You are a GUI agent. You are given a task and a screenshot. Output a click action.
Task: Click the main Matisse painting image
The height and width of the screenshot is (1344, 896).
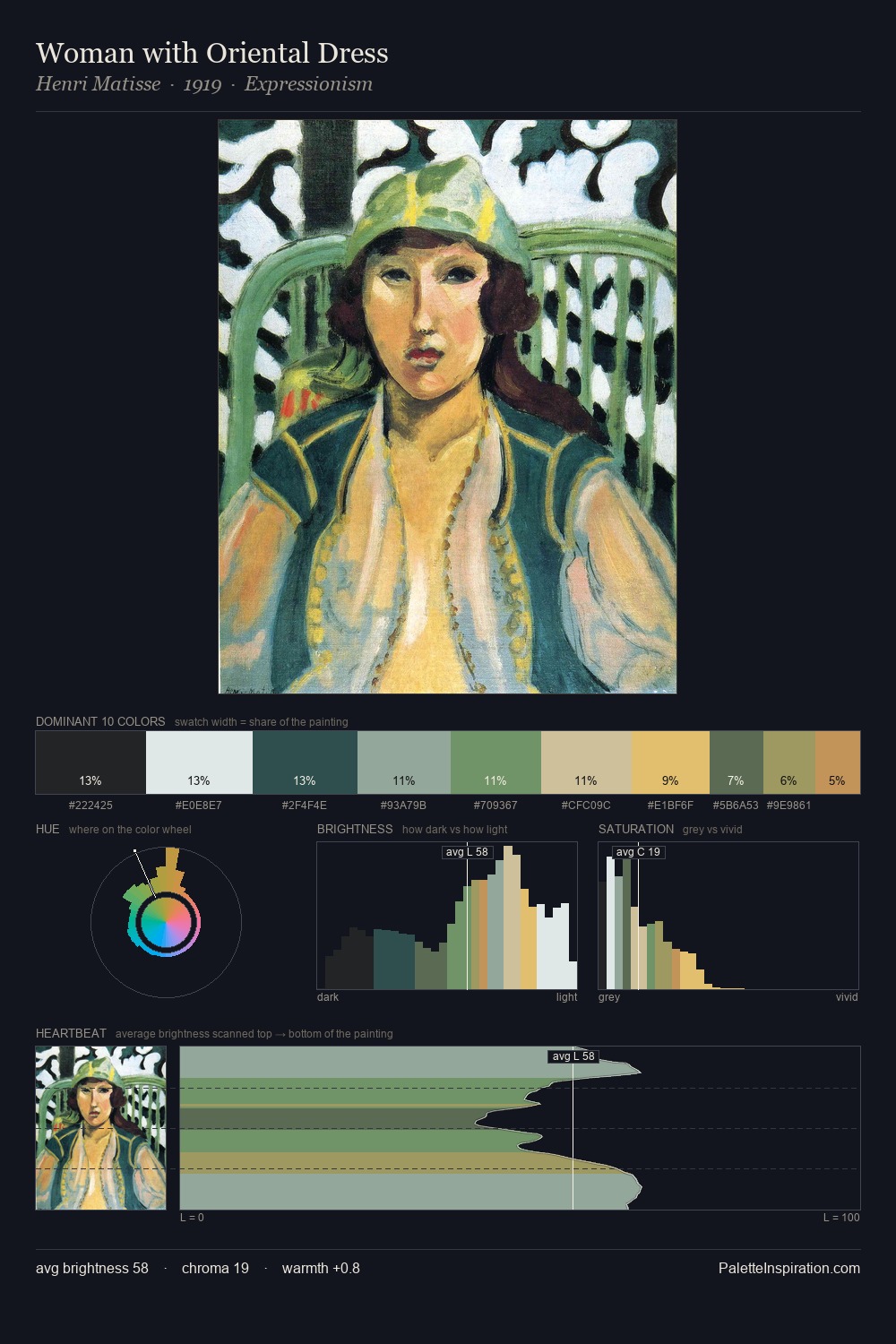point(447,407)
